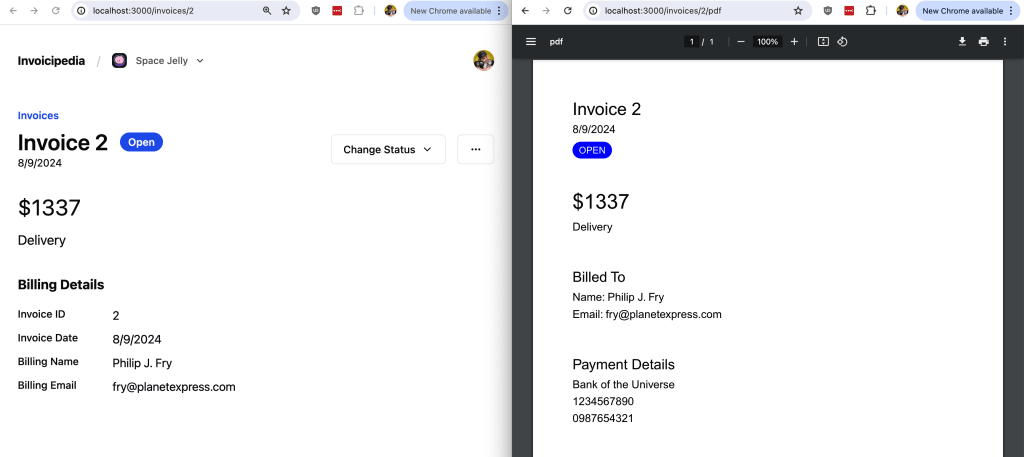Open the shield extension in PDF window toolbar

(x=828, y=11)
